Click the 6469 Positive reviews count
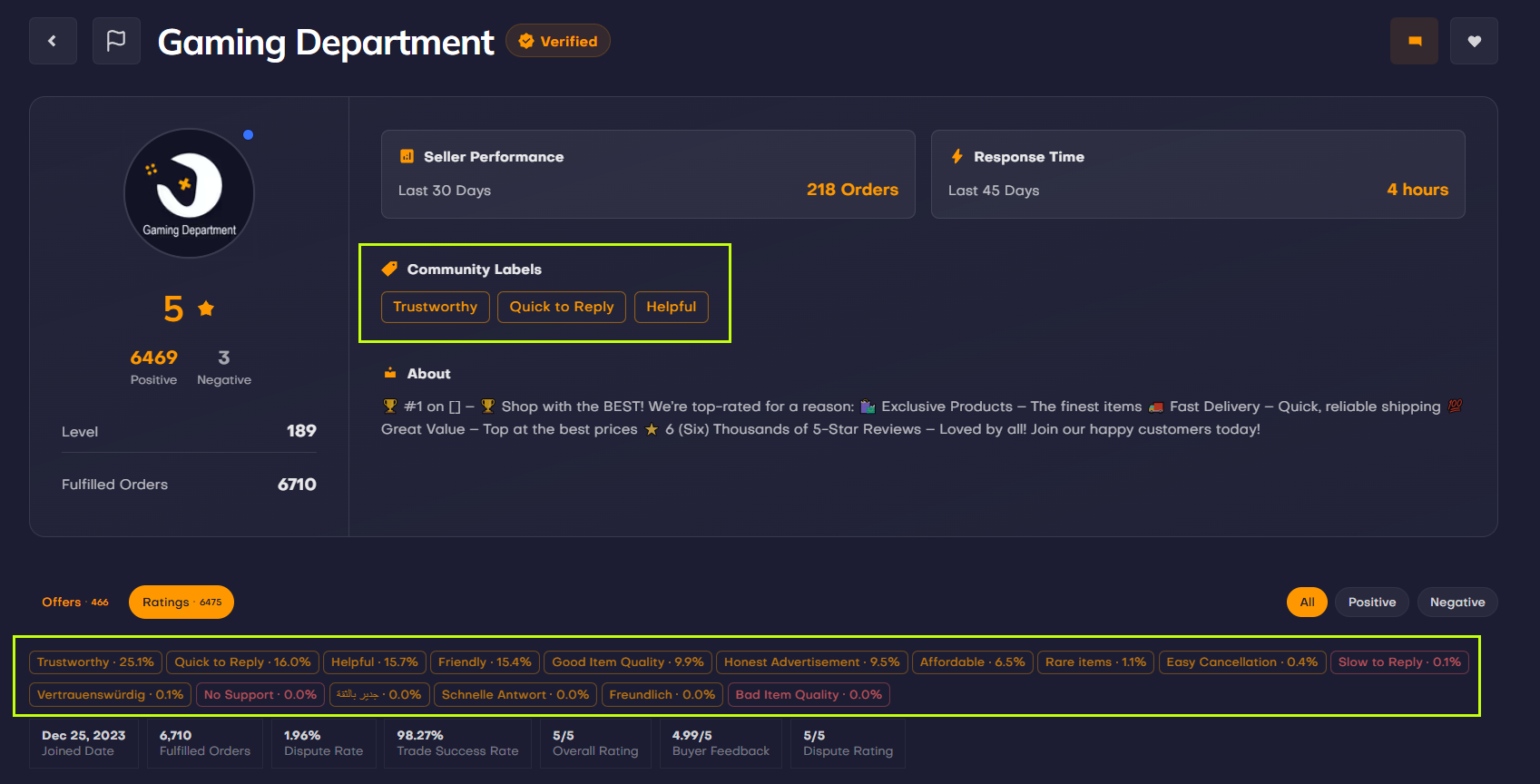 click(x=153, y=358)
